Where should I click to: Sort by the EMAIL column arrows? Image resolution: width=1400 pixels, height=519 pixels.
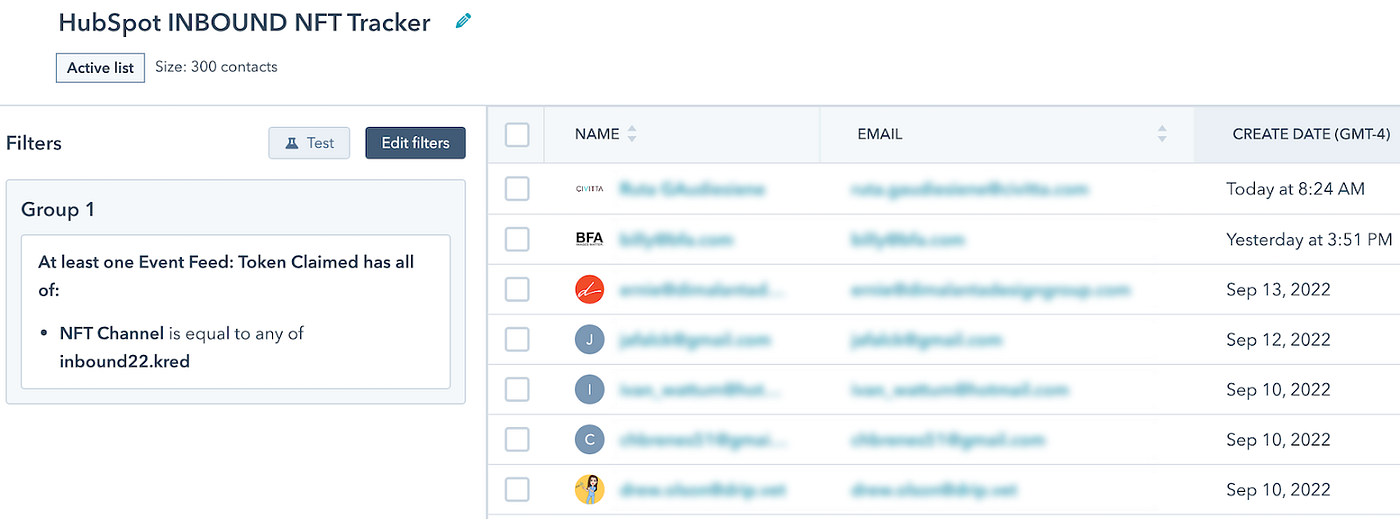[x=1162, y=134]
